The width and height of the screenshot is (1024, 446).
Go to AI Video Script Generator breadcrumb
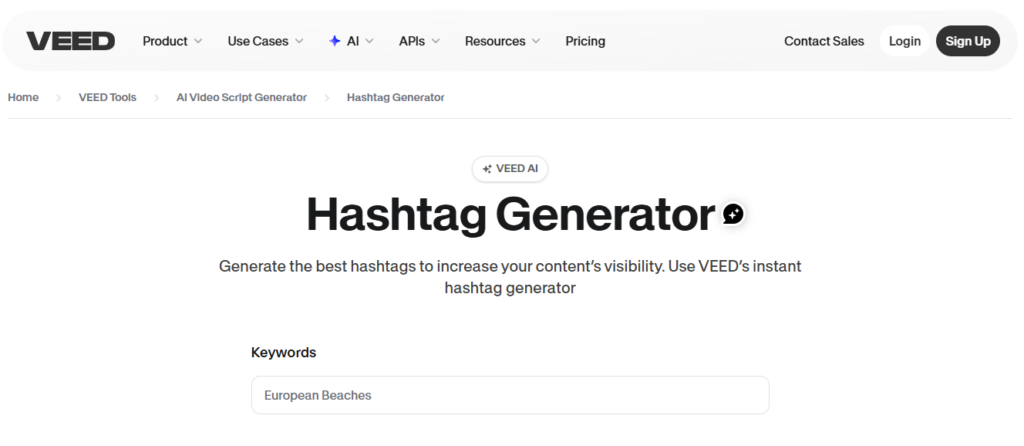click(x=241, y=98)
